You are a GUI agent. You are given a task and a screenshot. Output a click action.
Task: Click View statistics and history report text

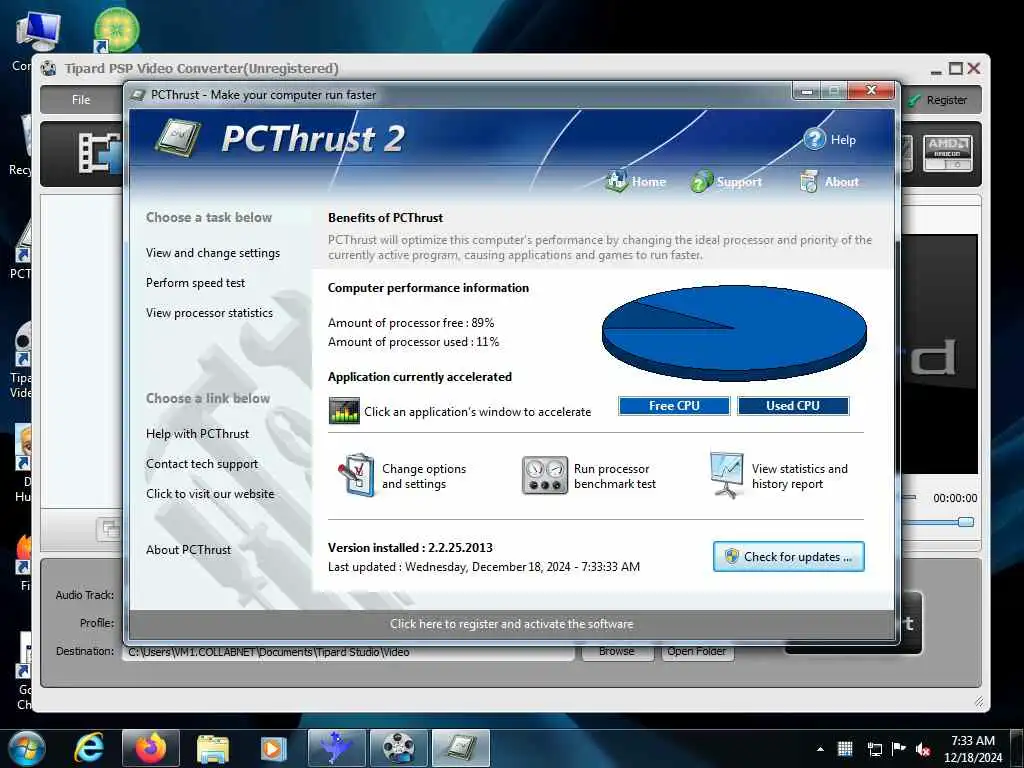pyautogui.click(x=799, y=476)
